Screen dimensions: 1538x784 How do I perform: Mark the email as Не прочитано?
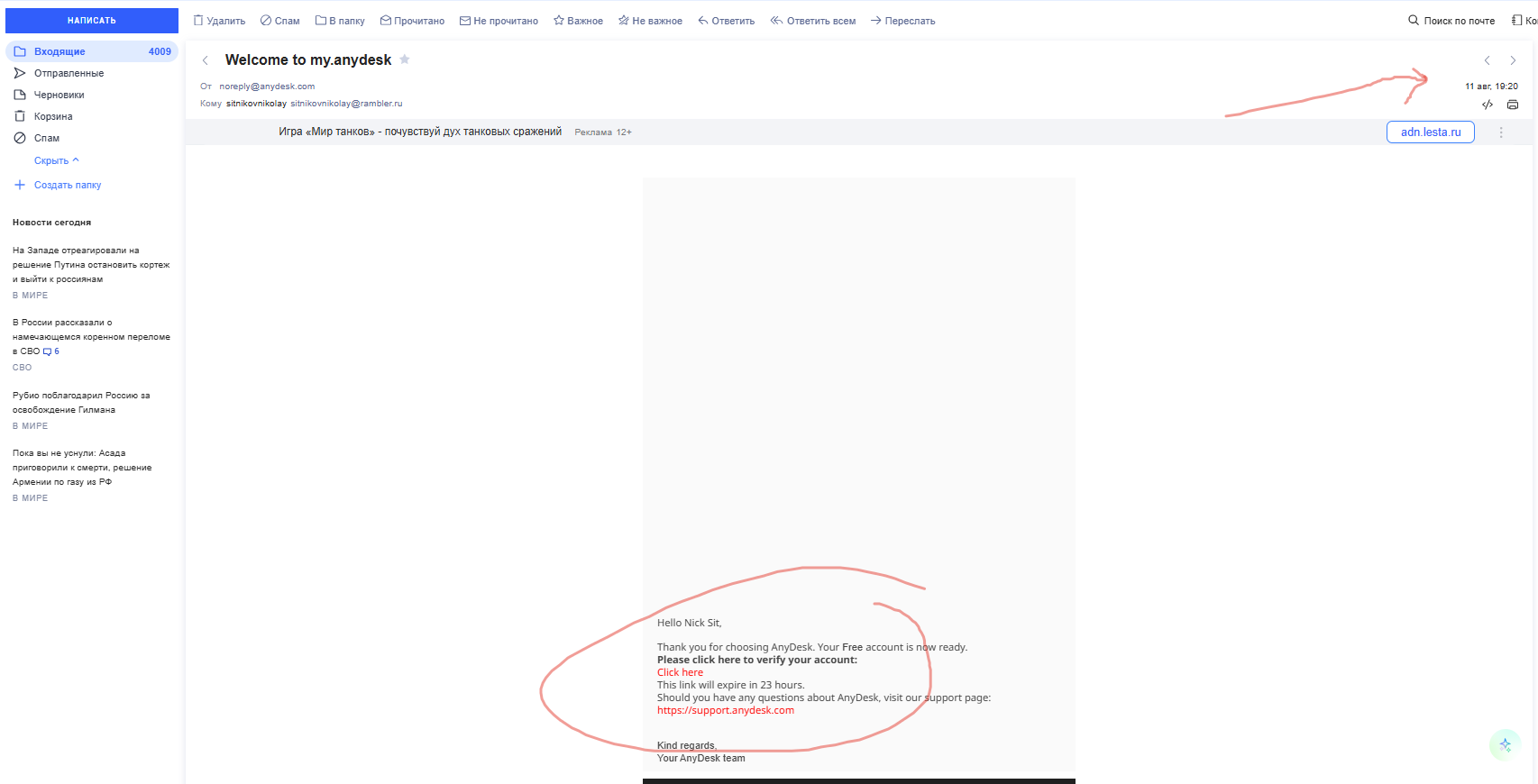(499, 21)
